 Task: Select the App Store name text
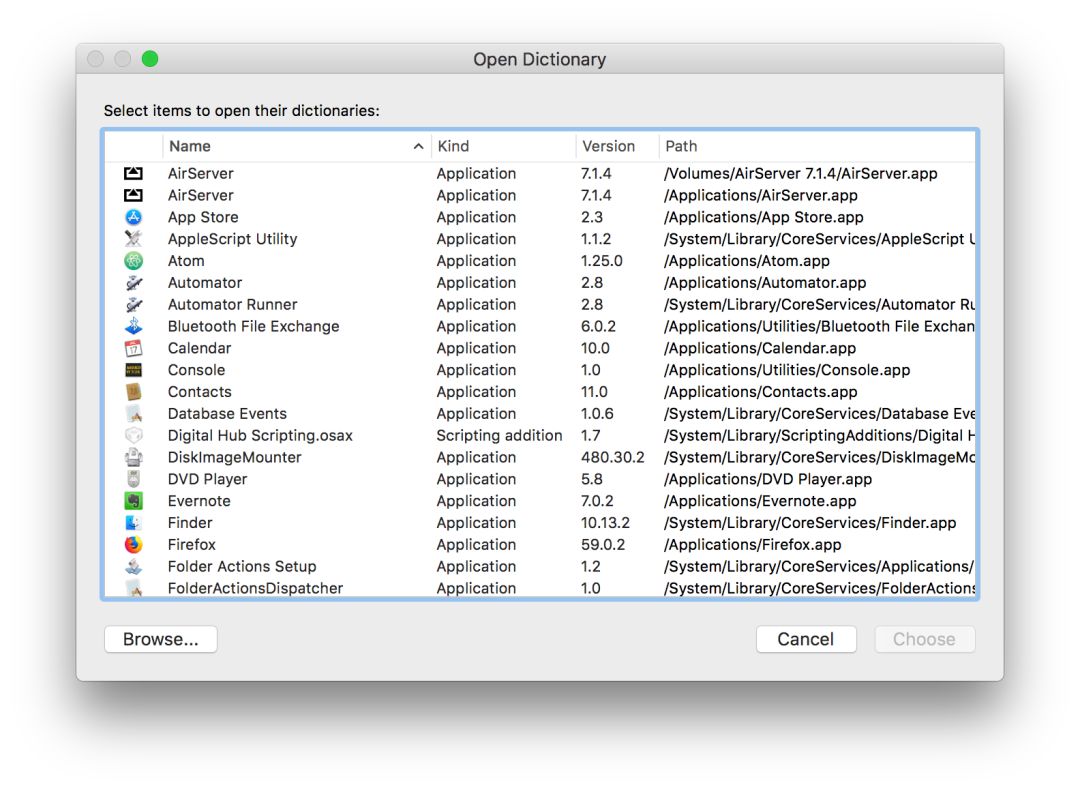click(203, 217)
